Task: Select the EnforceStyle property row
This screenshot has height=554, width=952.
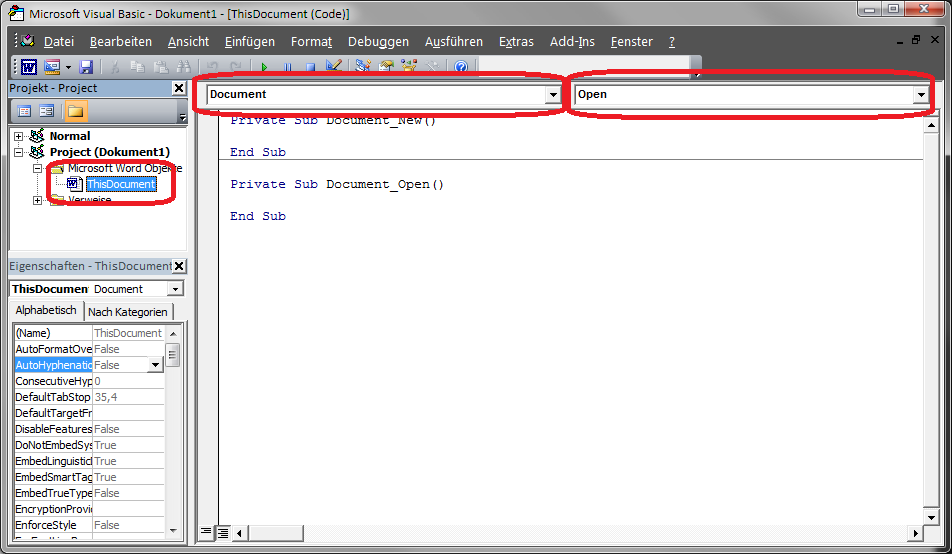Action: 89,525
